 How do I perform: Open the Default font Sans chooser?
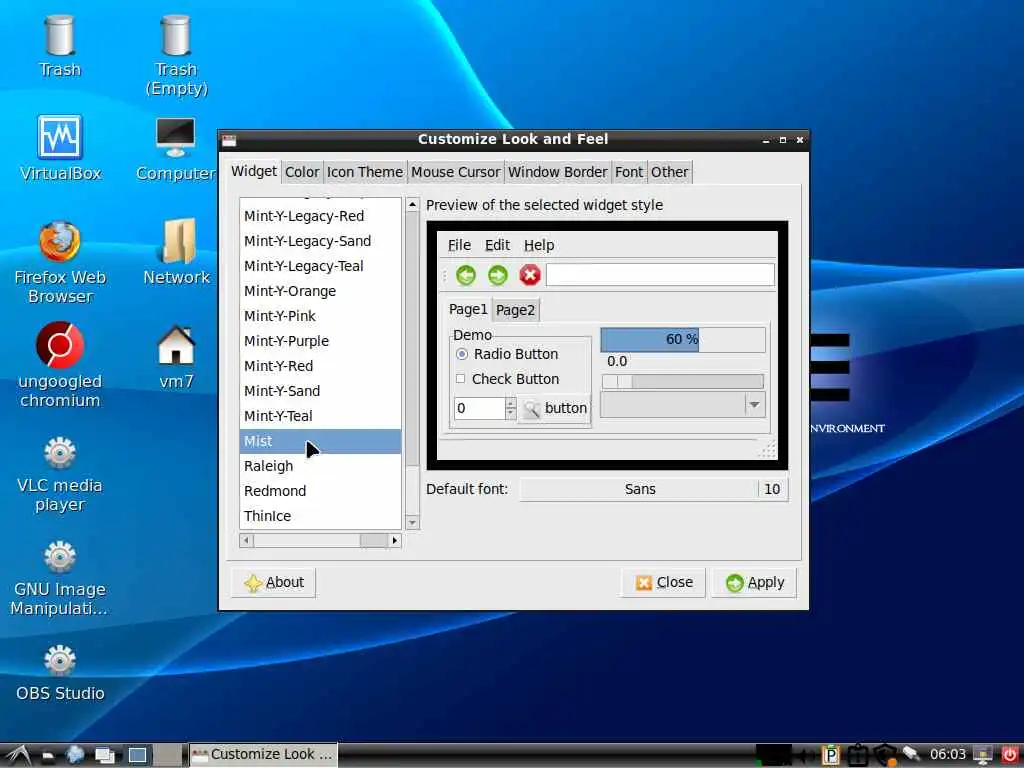[654, 489]
